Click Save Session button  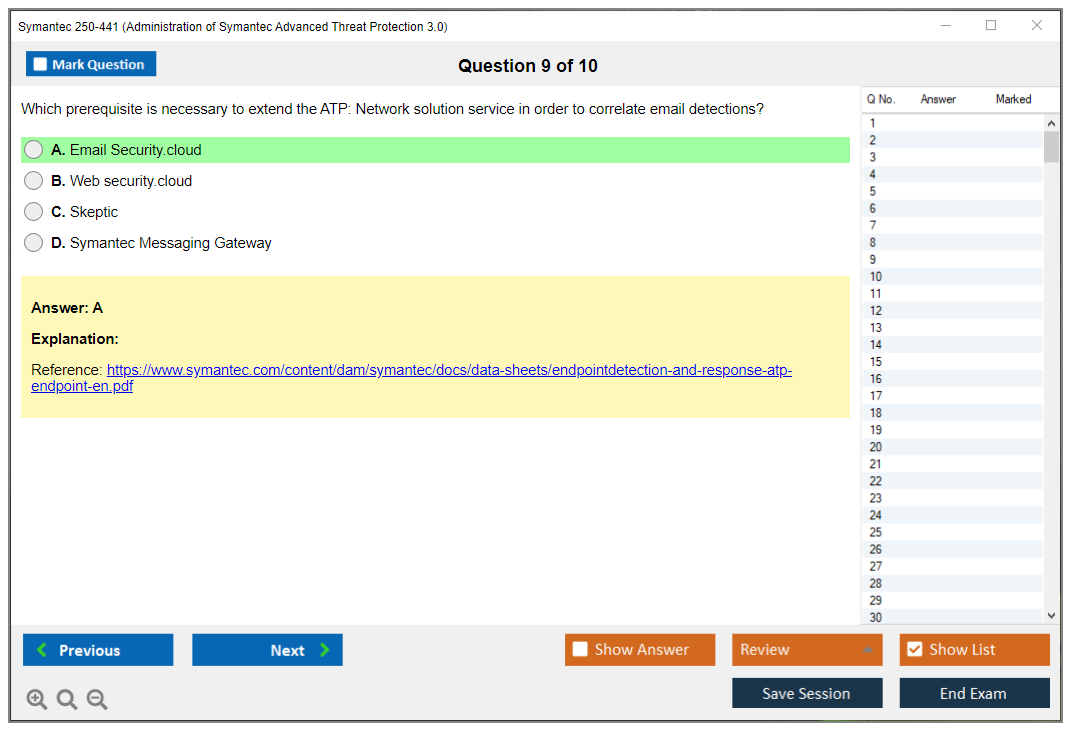(x=806, y=694)
